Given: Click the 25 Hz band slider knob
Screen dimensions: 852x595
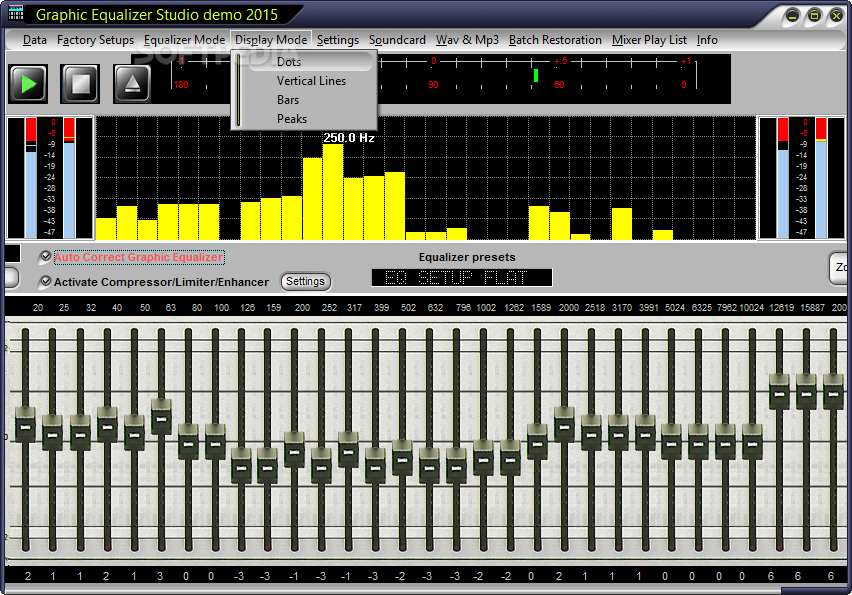Looking at the screenshot, I should (52, 433).
